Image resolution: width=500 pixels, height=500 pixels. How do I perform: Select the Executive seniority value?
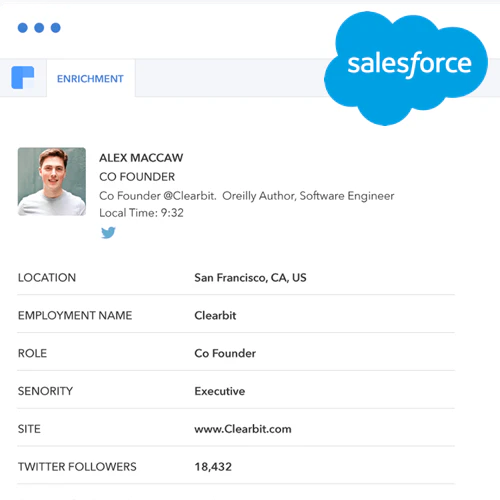click(x=220, y=391)
